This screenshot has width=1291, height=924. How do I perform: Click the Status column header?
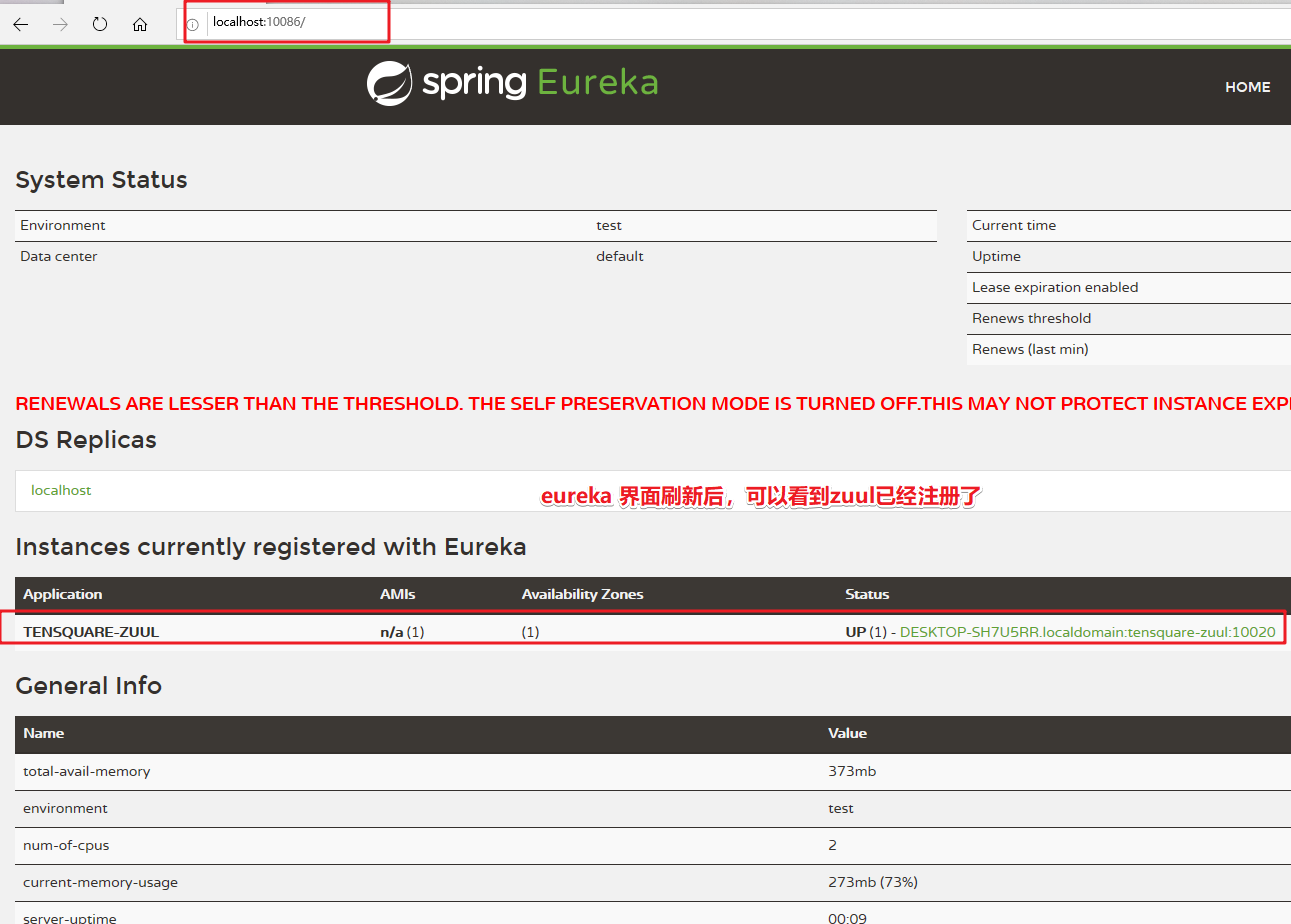coord(867,594)
